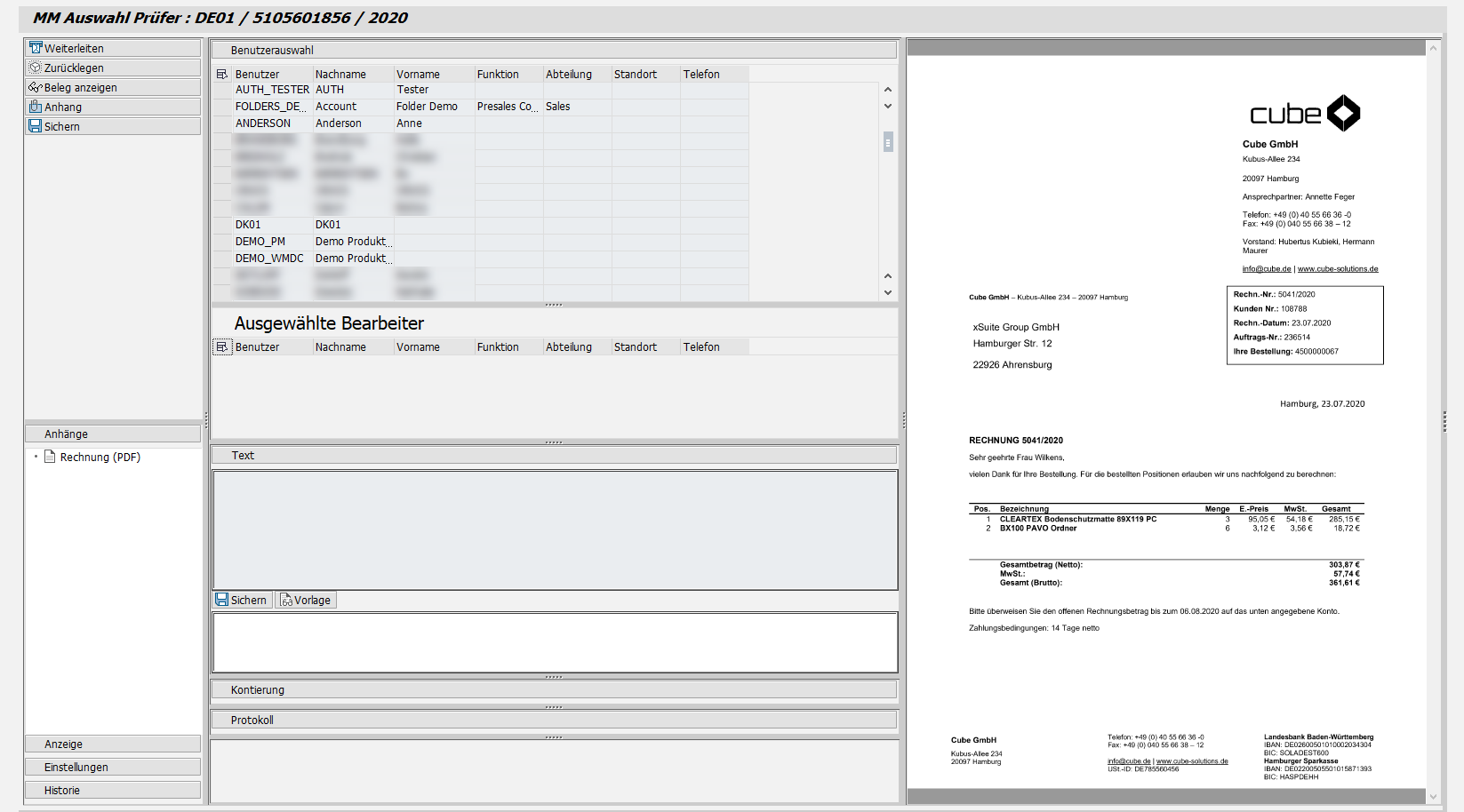Open the Einstellungen section
The image size is (1464, 812).
78,767
